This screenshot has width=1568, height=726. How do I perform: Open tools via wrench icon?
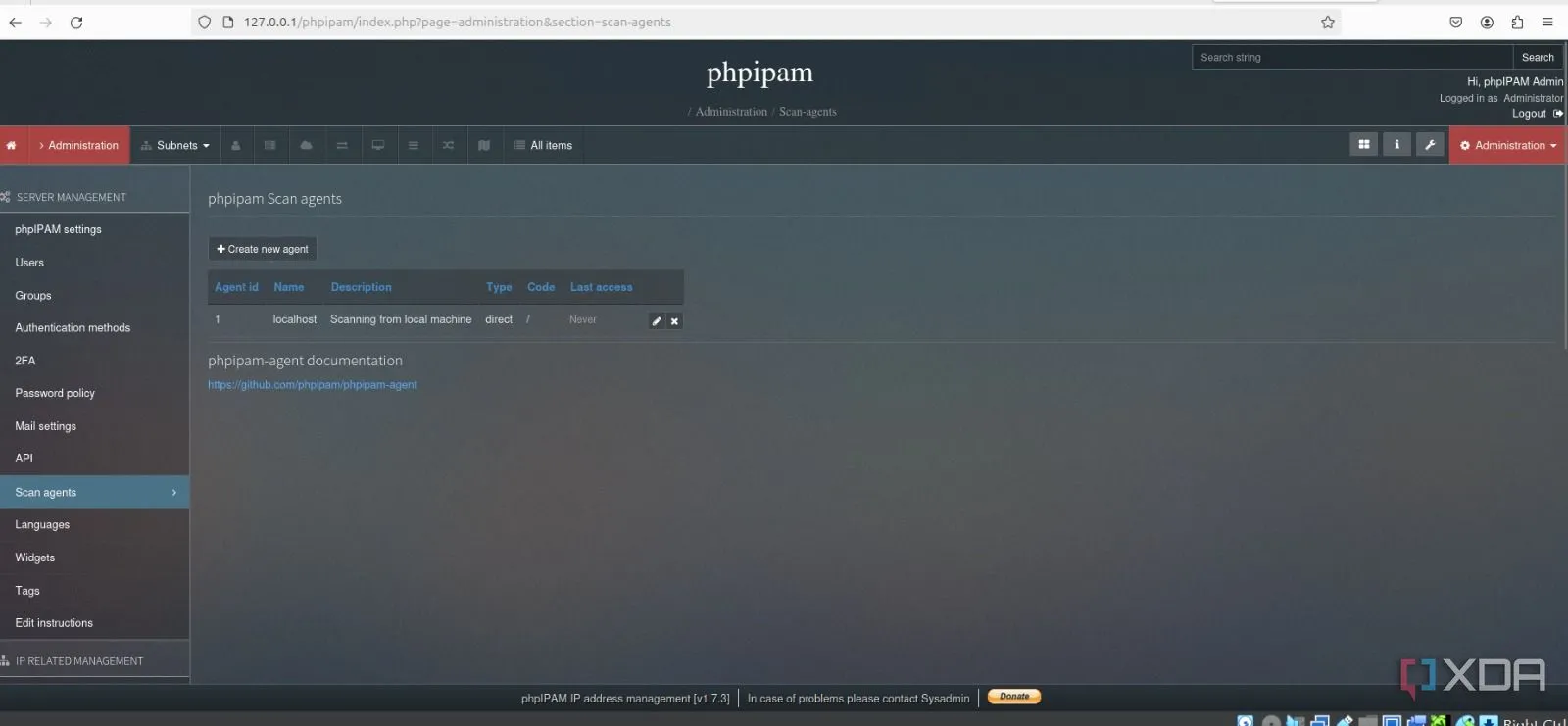1430,145
